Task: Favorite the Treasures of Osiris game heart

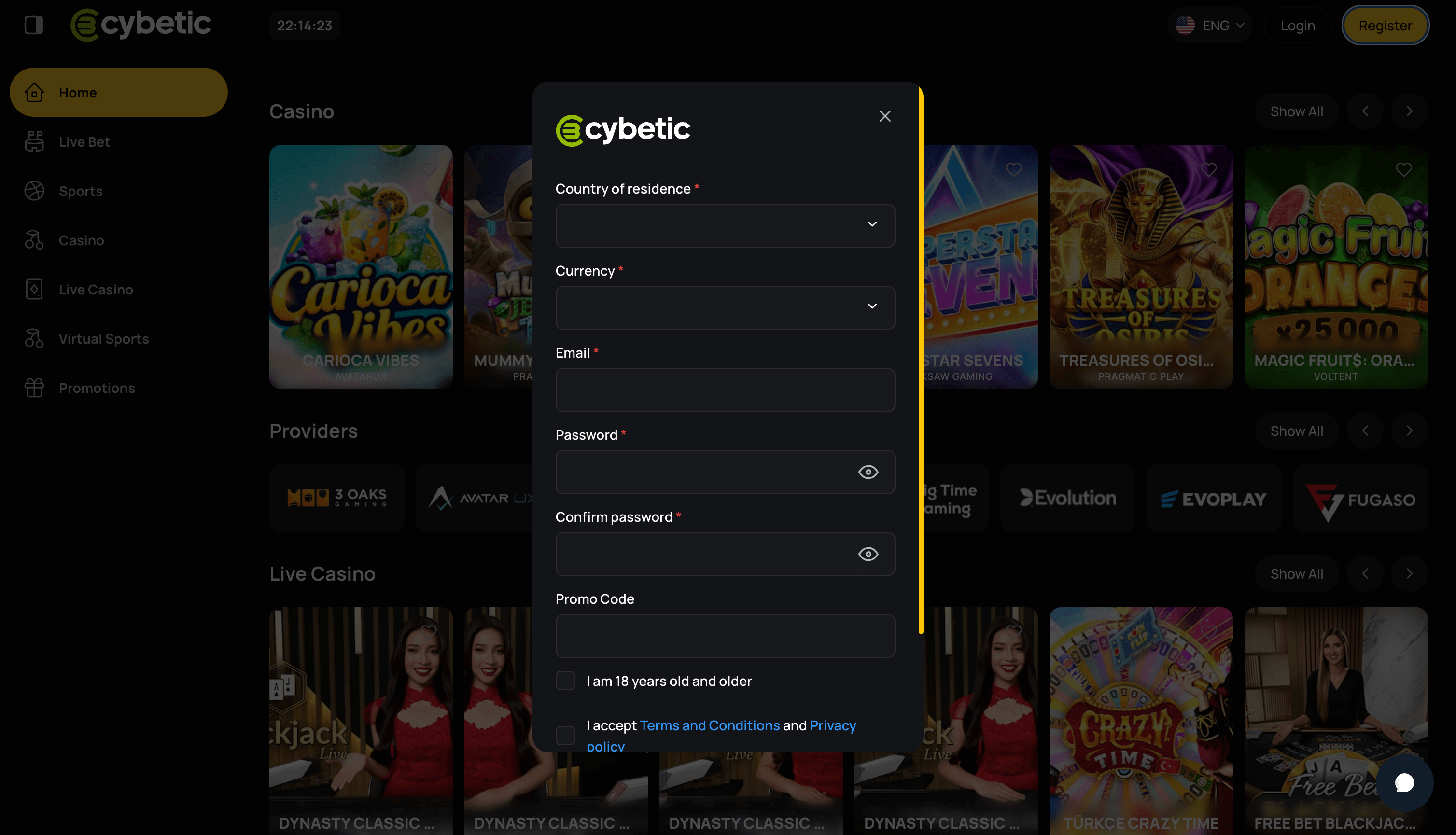Action: (x=1209, y=170)
